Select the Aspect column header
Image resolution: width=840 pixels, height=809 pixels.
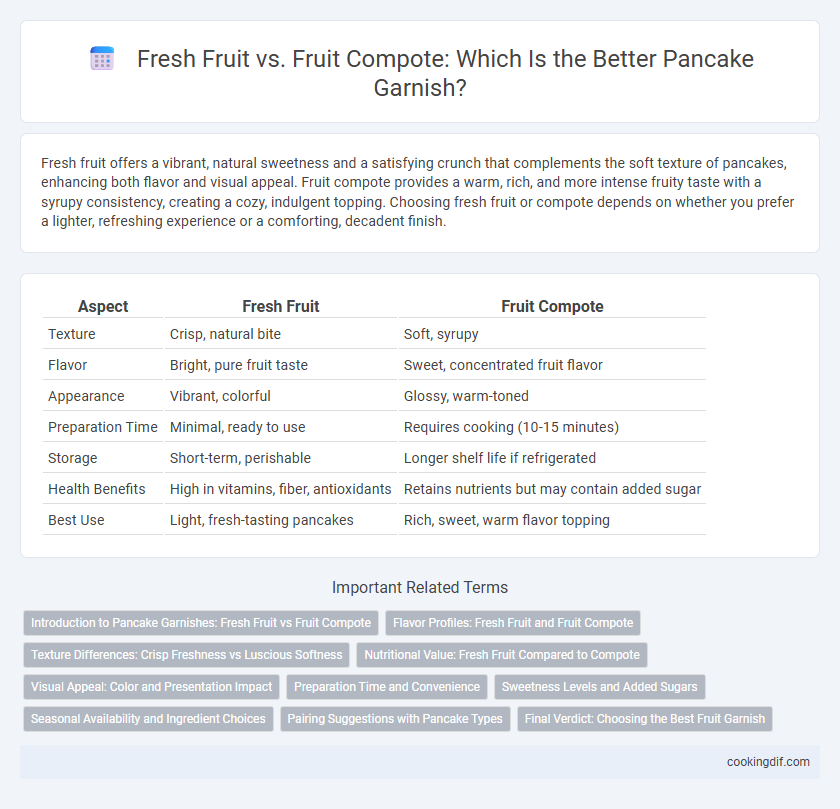coord(103,306)
